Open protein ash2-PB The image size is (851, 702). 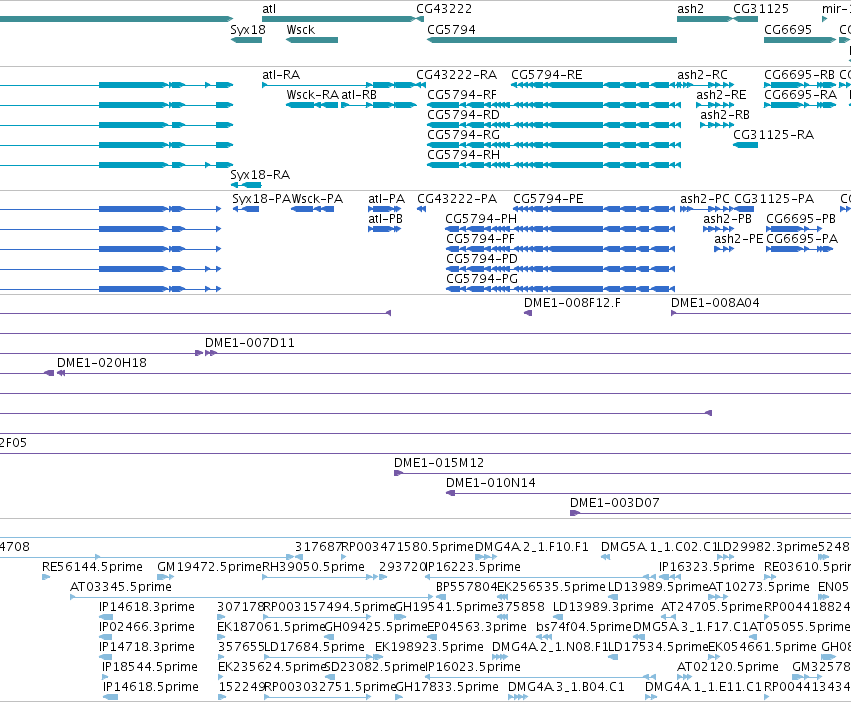(x=728, y=219)
